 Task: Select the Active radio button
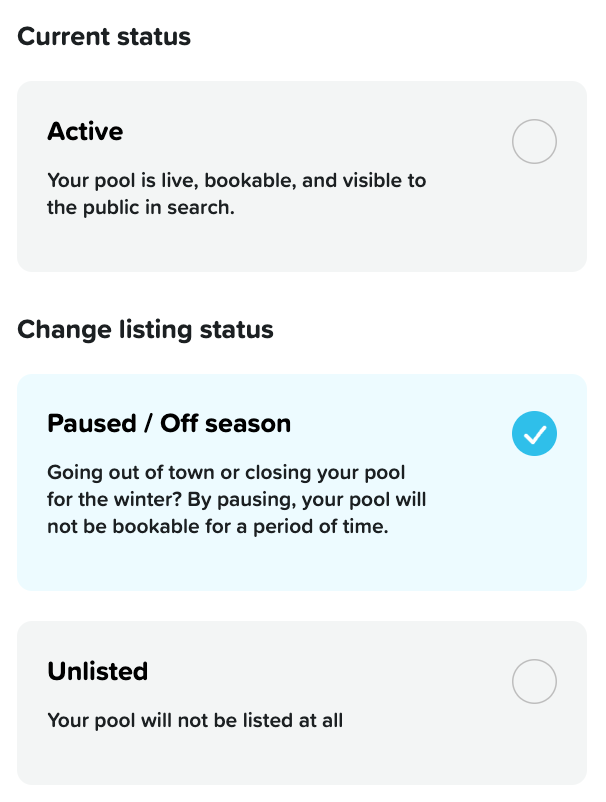[x=534, y=143]
